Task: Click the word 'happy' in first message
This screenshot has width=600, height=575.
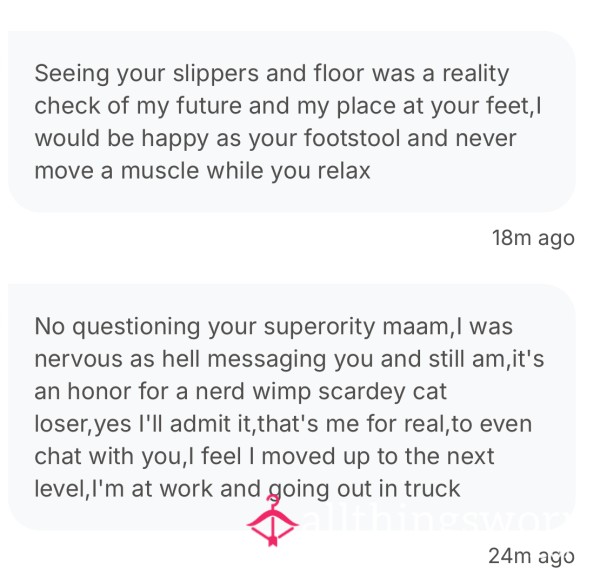Action: click(x=175, y=139)
